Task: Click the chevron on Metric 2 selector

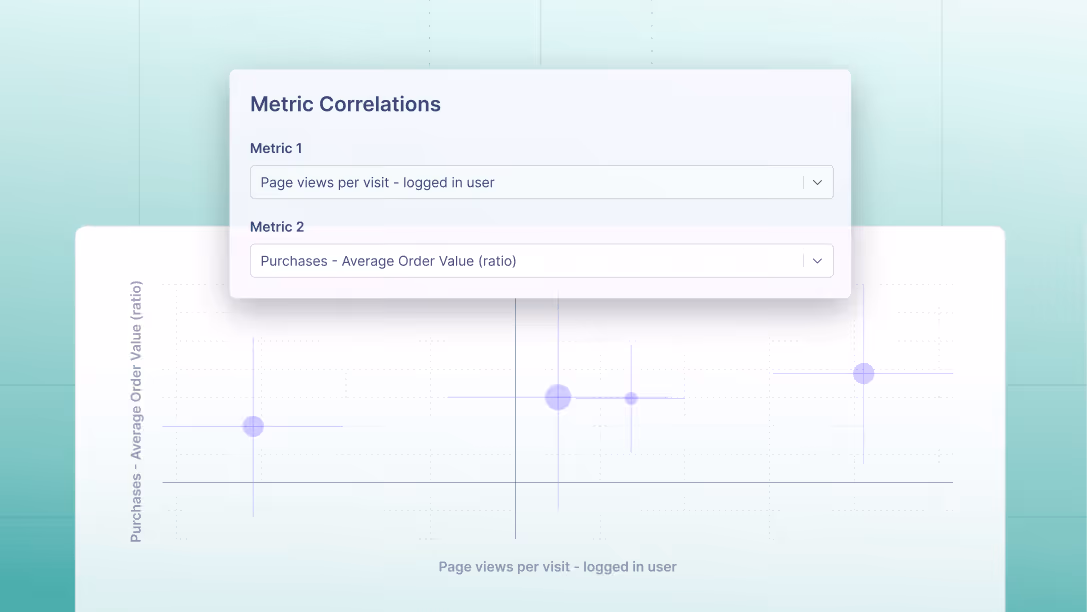Action: tap(816, 261)
